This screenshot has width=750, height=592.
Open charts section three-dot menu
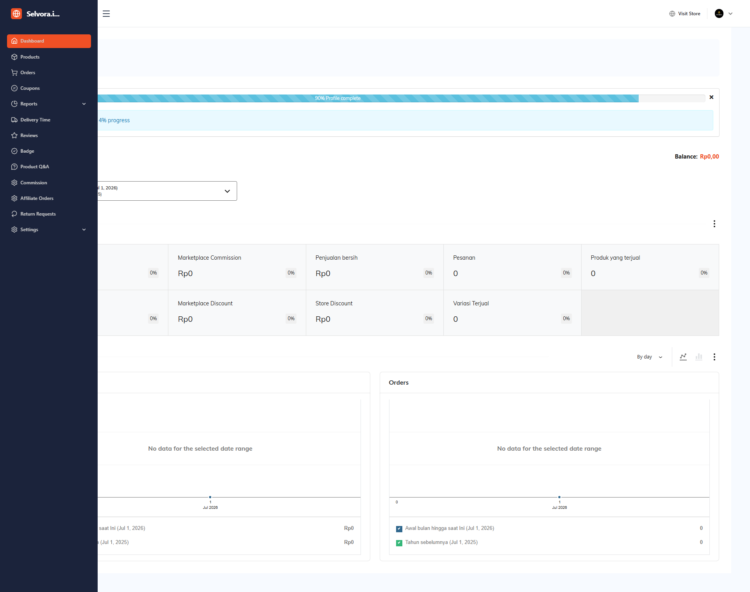coord(714,357)
